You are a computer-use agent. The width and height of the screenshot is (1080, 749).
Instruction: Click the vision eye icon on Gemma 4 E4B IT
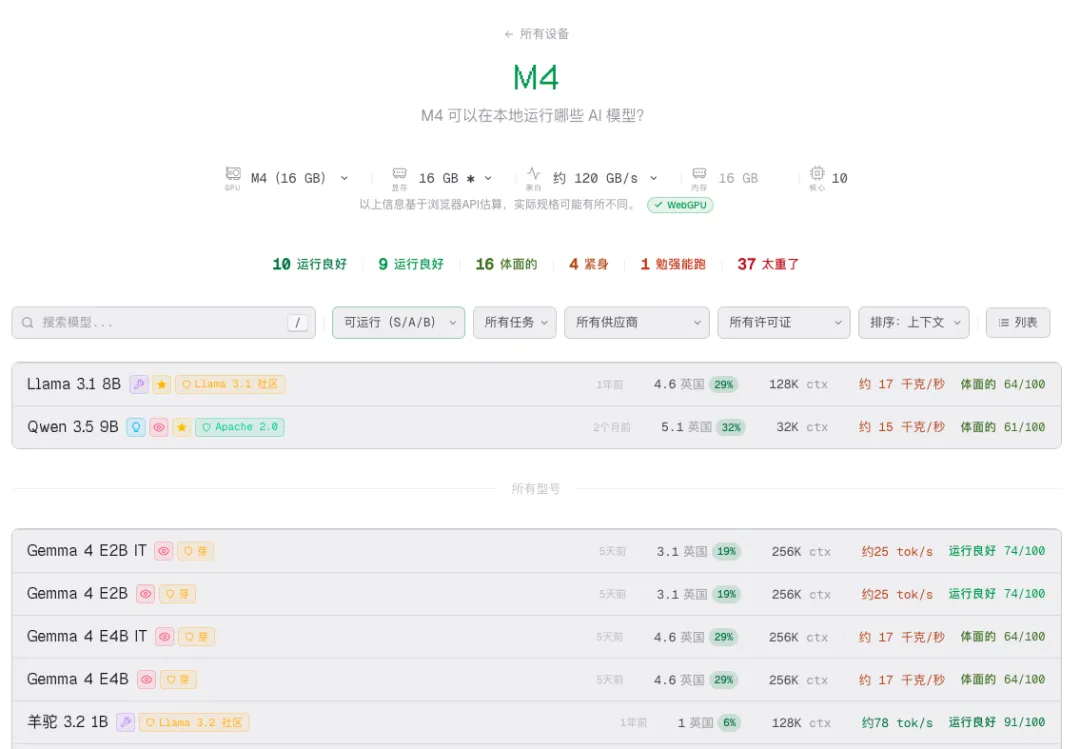tap(165, 637)
